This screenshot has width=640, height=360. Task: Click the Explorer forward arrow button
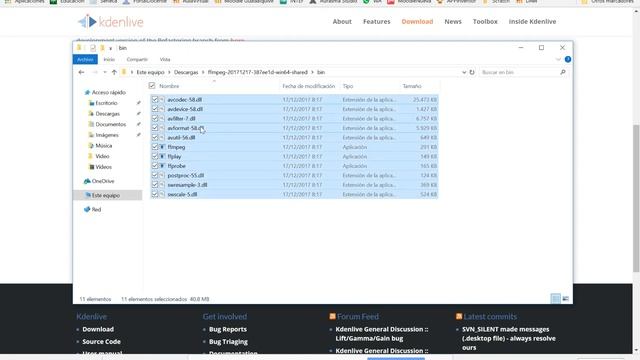tap(95, 72)
